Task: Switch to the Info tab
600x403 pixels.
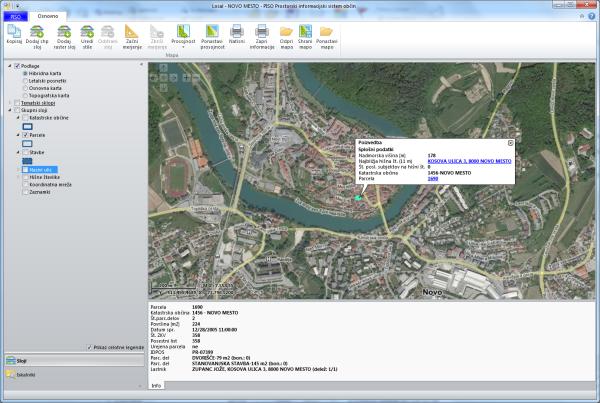Action: [x=156, y=385]
